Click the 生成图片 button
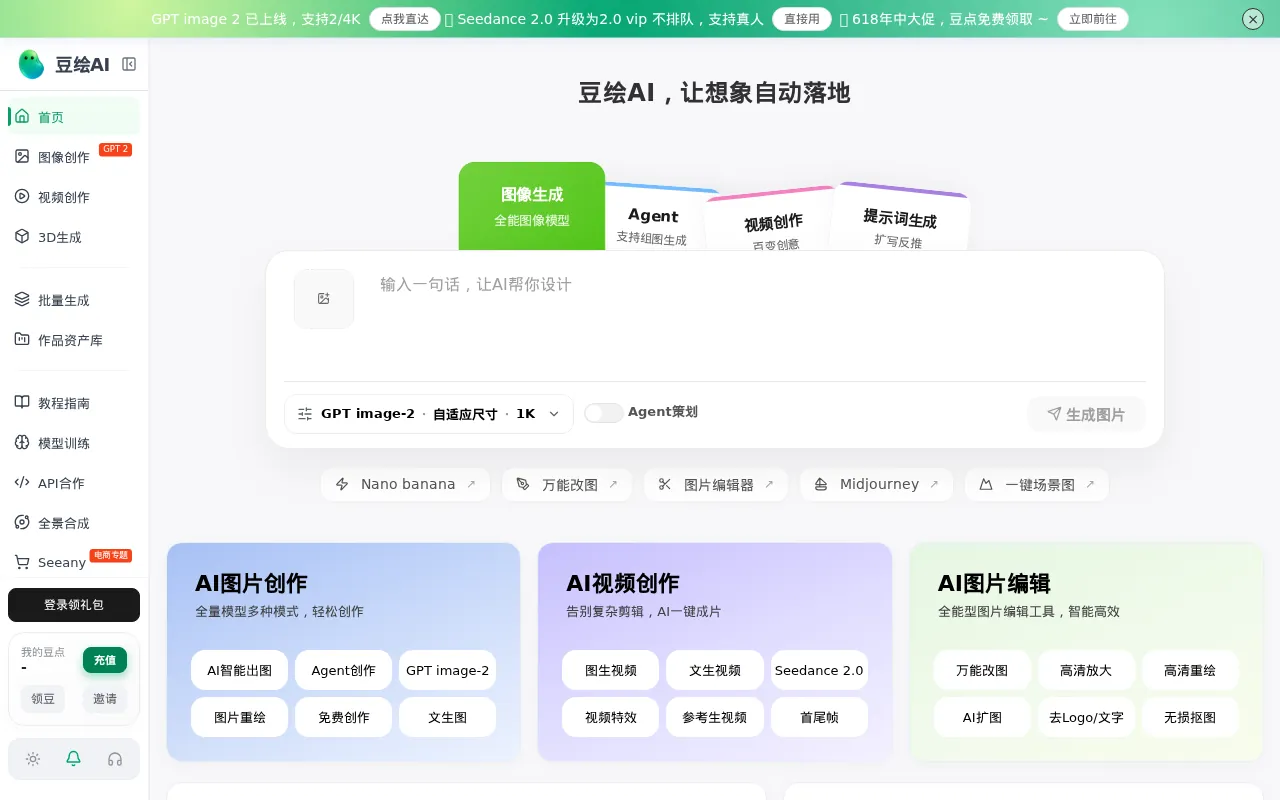The width and height of the screenshot is (1280, 800). (1086, 414)
